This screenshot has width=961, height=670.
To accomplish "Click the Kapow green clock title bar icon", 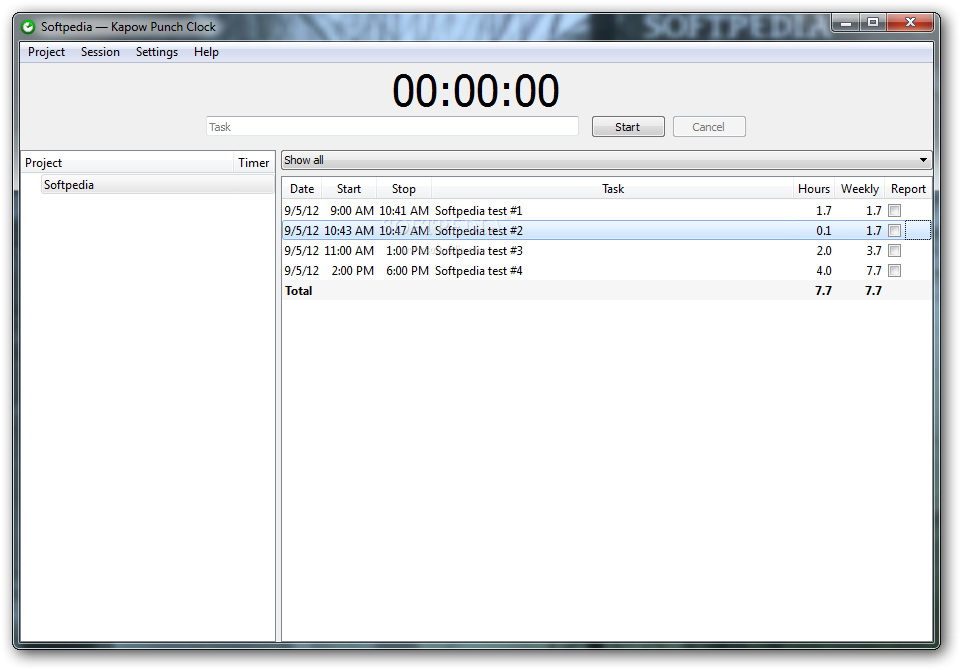I will [x=28, y=27].
